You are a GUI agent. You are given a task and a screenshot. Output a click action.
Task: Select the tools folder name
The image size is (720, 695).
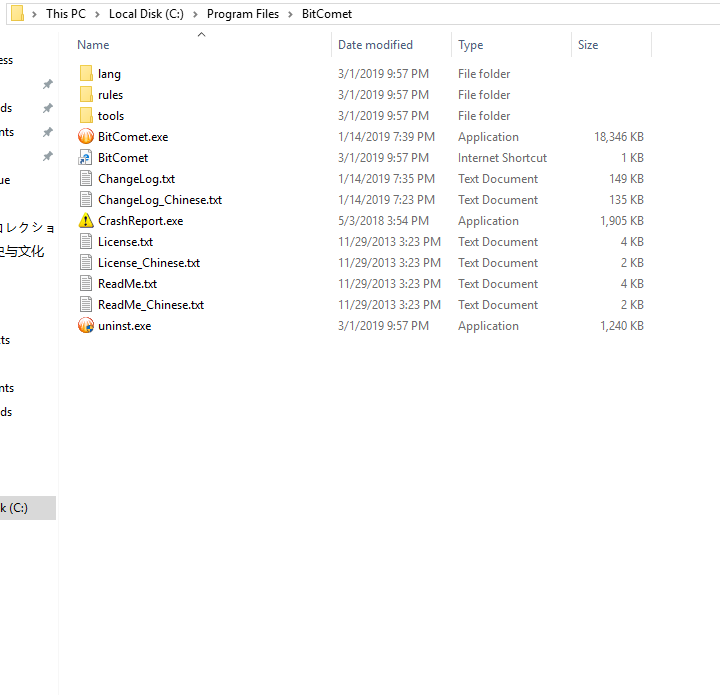click(111, 116)
